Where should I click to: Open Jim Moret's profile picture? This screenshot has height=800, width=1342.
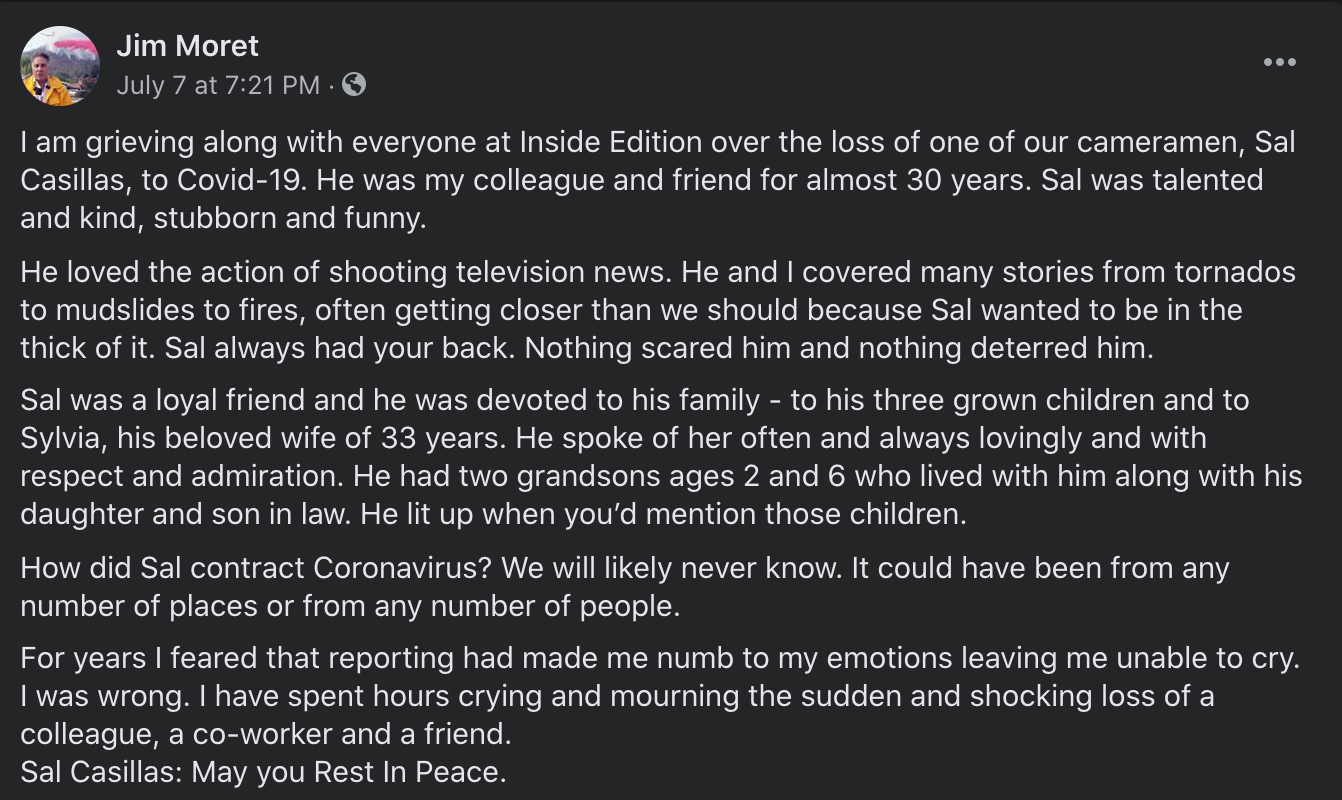point(60,66)
